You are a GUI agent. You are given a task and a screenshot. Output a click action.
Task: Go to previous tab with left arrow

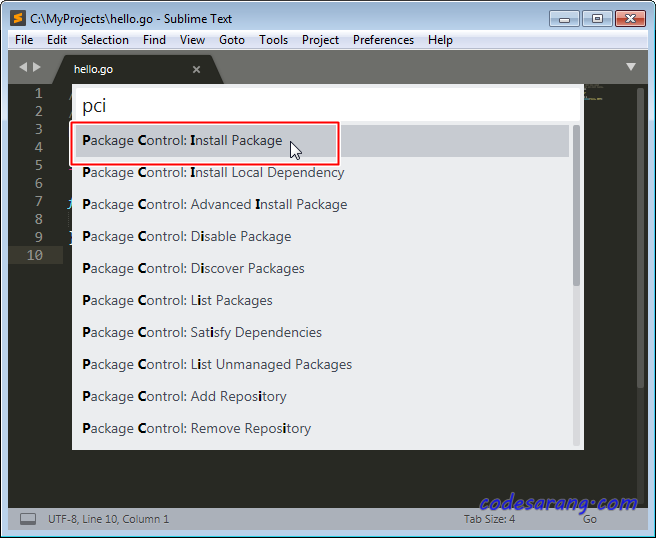click(23, 67)
